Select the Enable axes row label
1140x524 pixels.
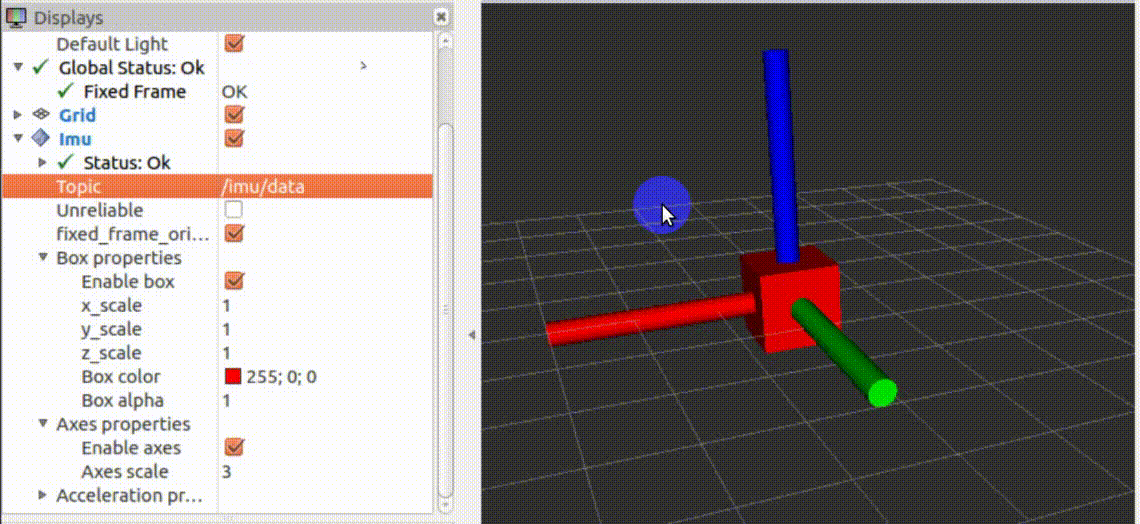click(131, 448)
